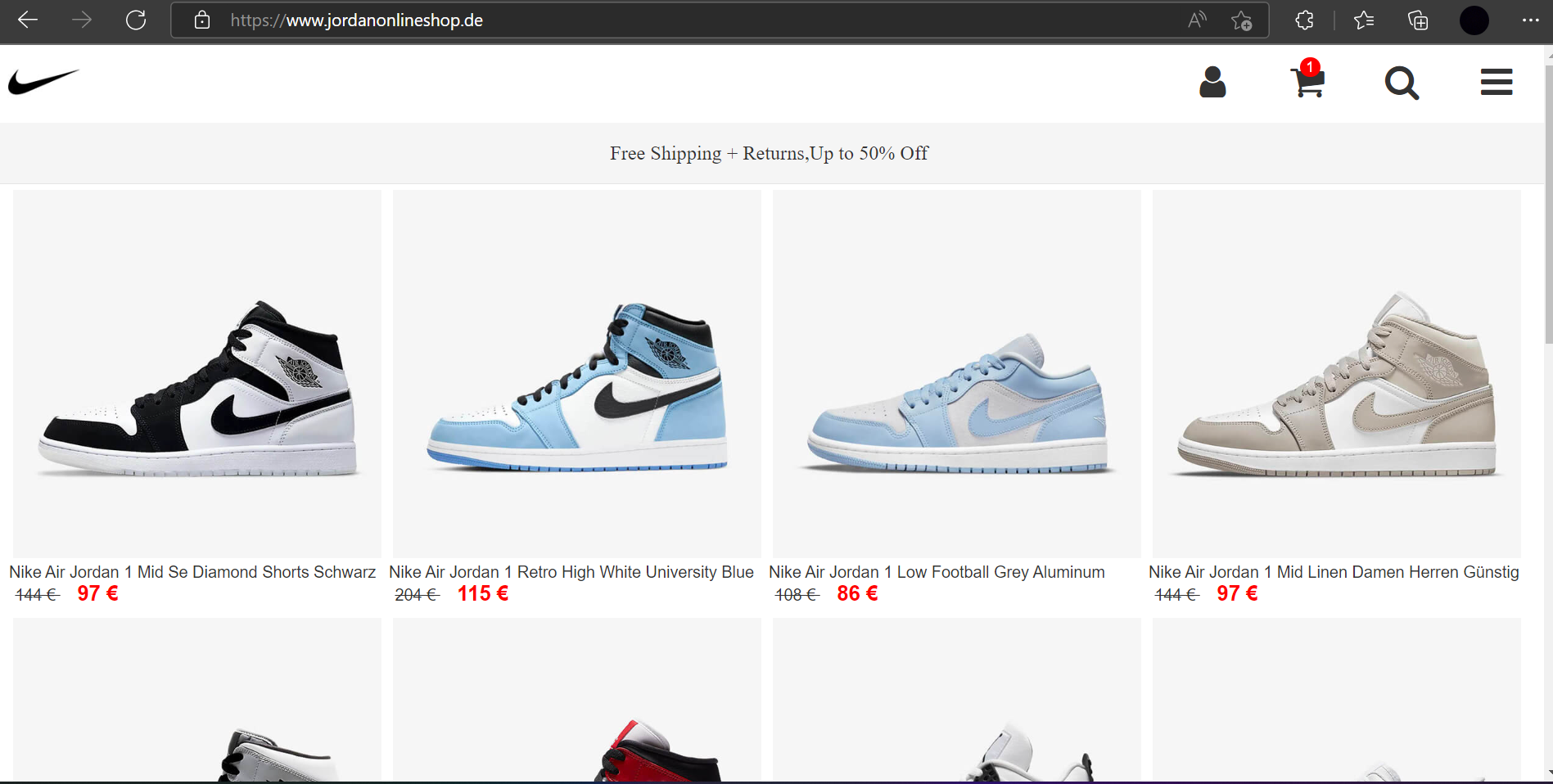Open the user account icon
1553x784 pixels.
pyautogui.click(x=1212, y=82)
